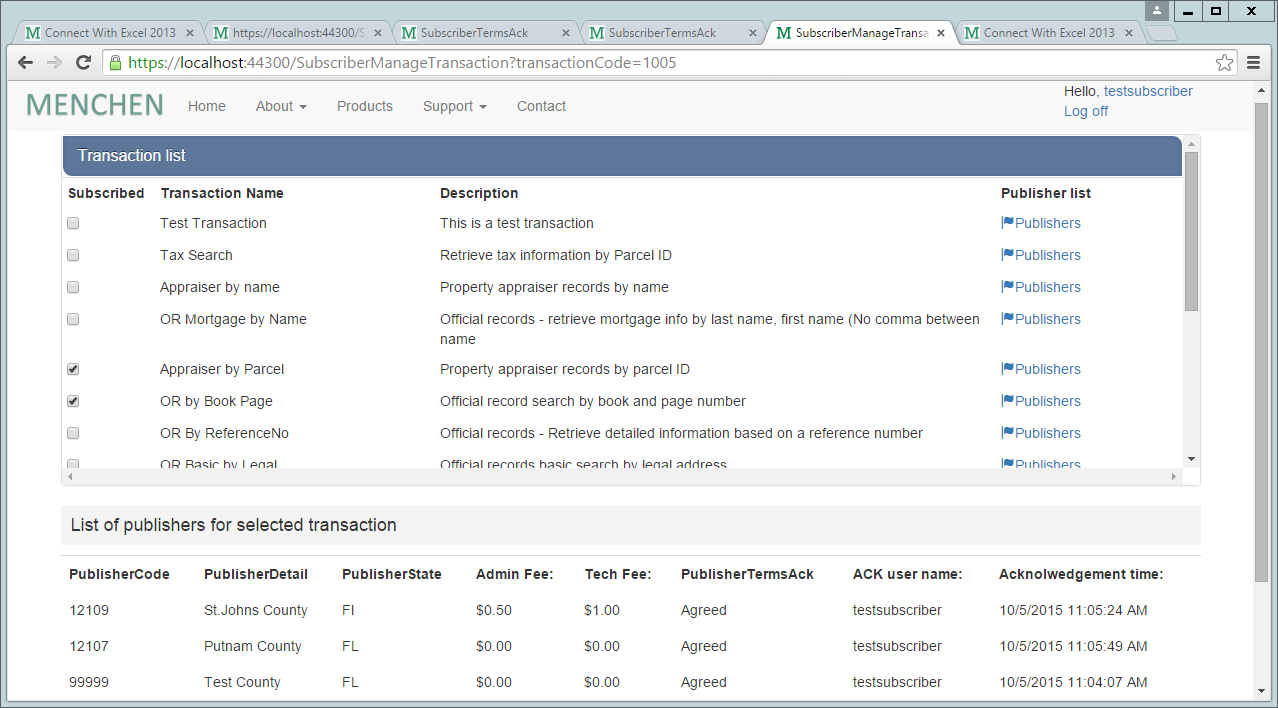Enable the Test Transaction subscription checkbox
1278x708 pixels.
(x=73, y=223)
